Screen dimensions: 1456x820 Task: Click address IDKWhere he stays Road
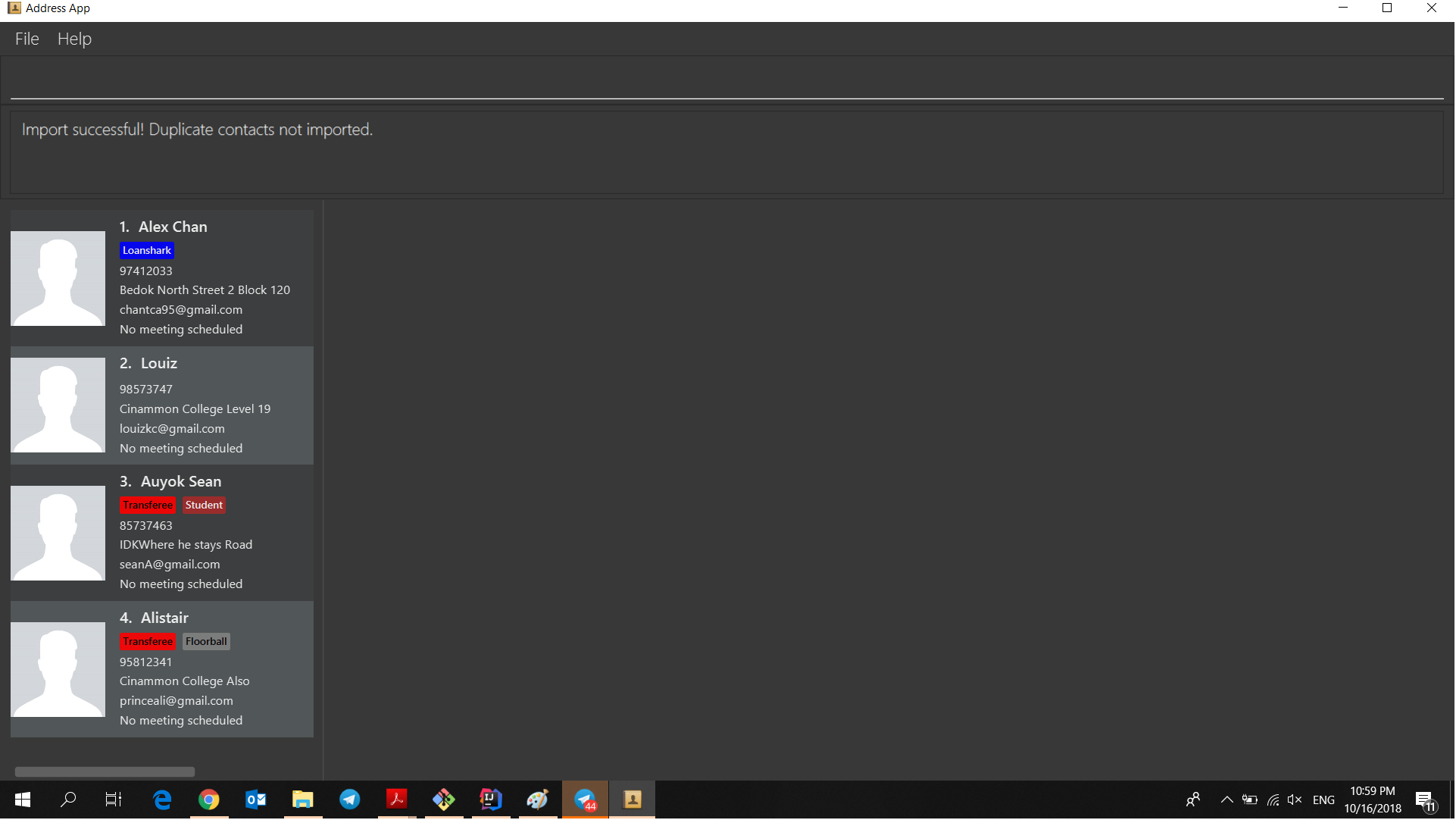[x=186, y=545]
